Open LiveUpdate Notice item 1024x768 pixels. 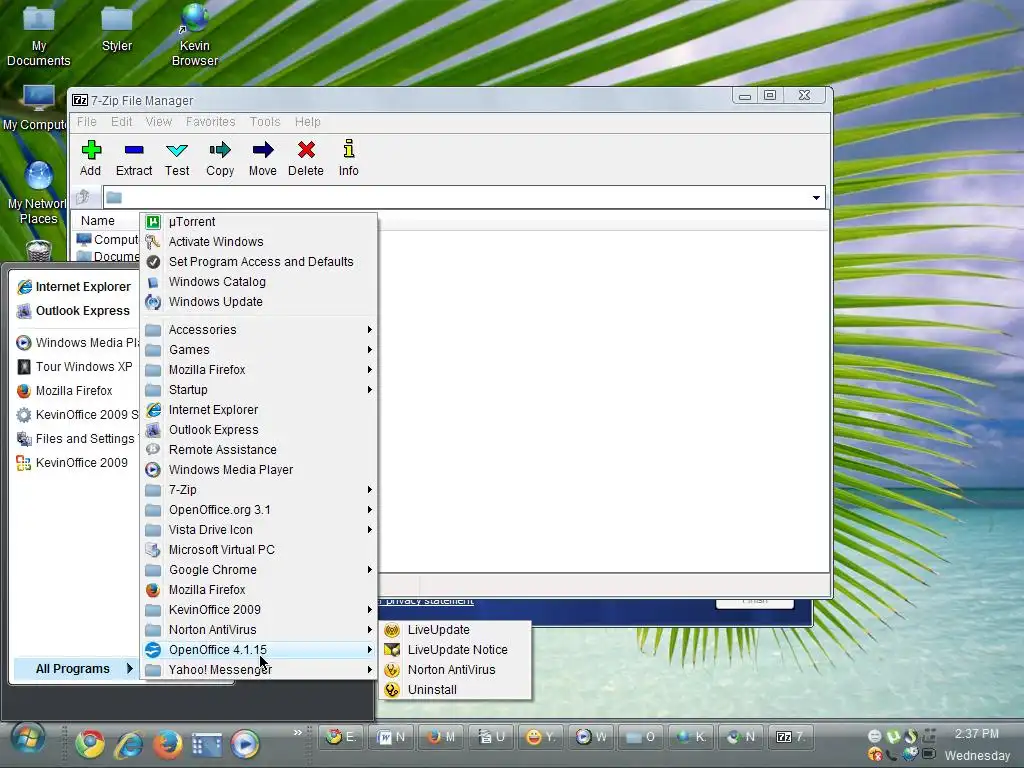click(x=456, y=650)
